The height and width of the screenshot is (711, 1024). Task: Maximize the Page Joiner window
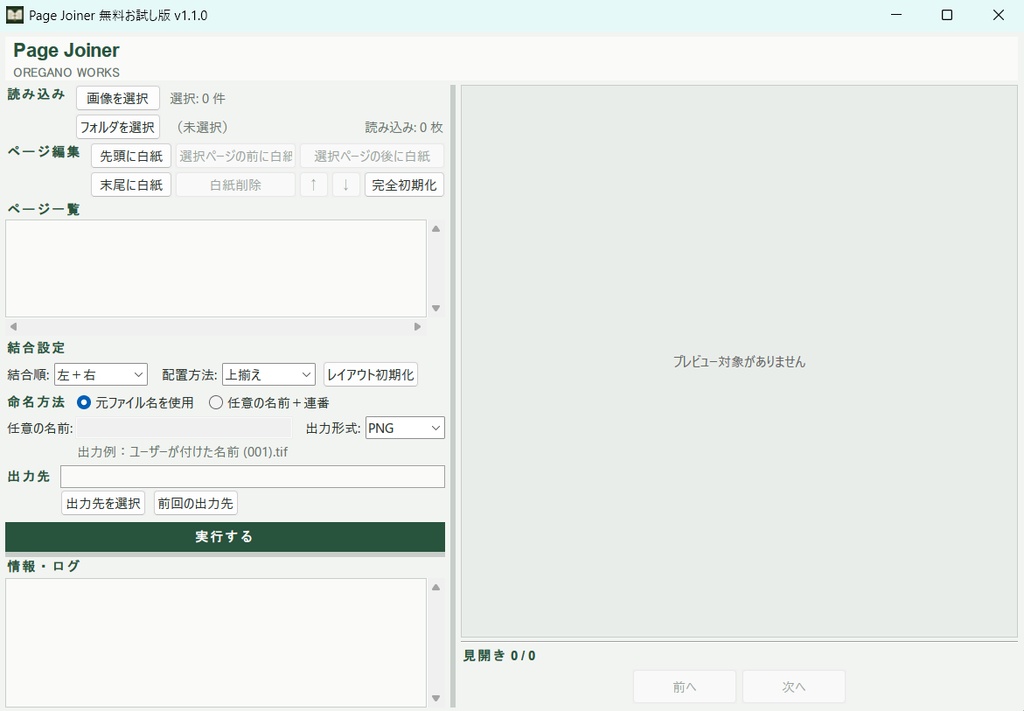(947, 15)
